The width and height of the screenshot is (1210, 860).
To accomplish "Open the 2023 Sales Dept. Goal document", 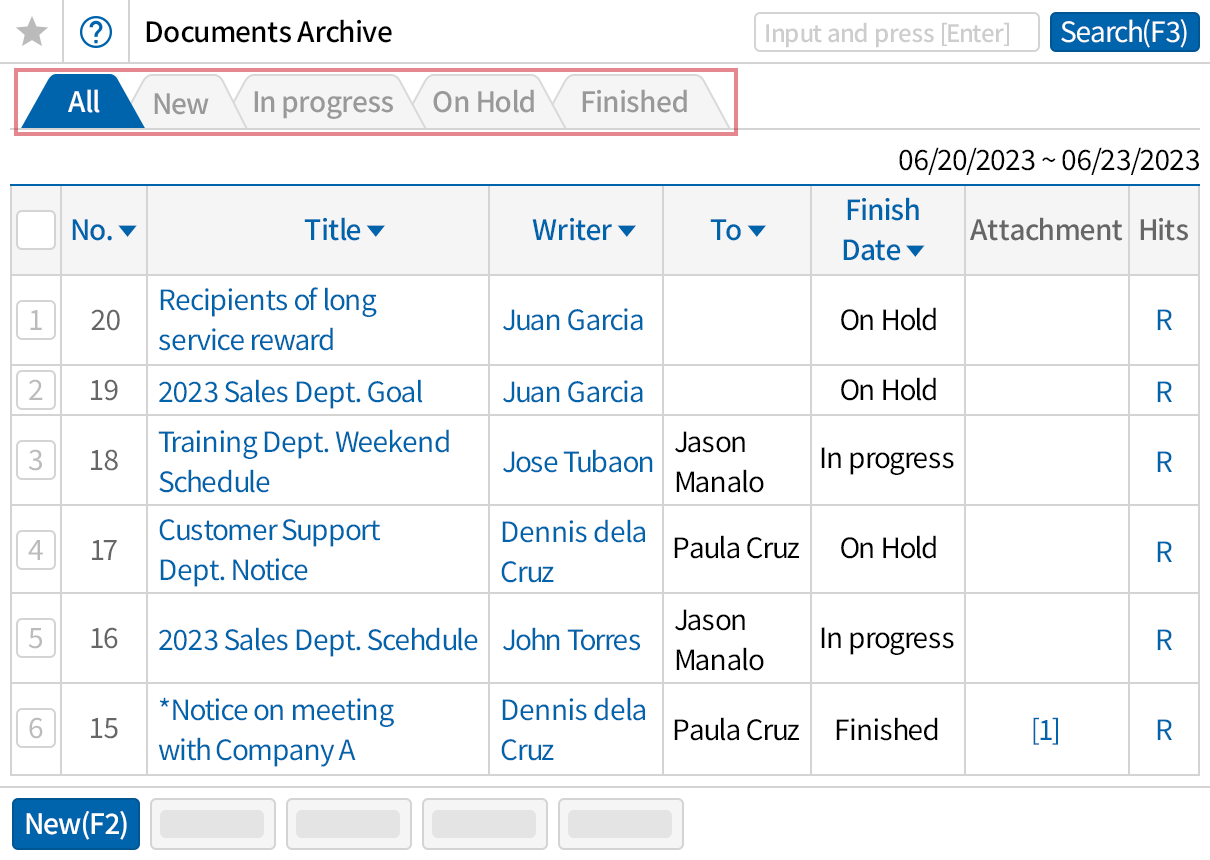I will click(289, 392).
